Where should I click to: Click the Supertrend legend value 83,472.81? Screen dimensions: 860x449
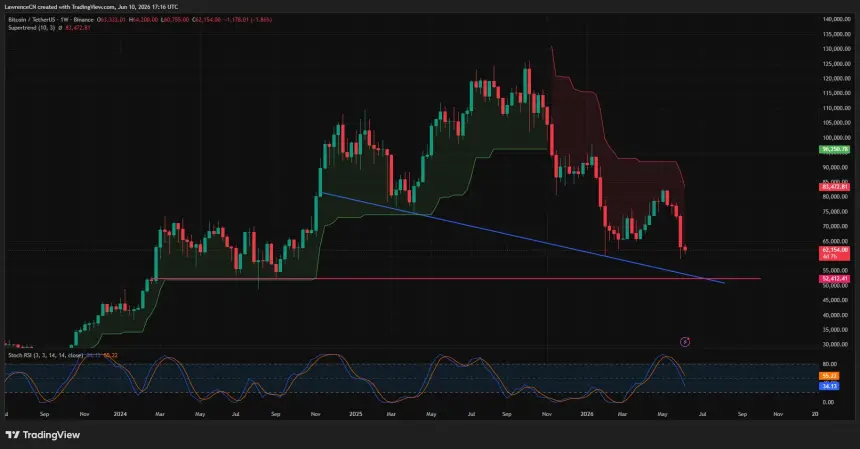coord(78,27)
